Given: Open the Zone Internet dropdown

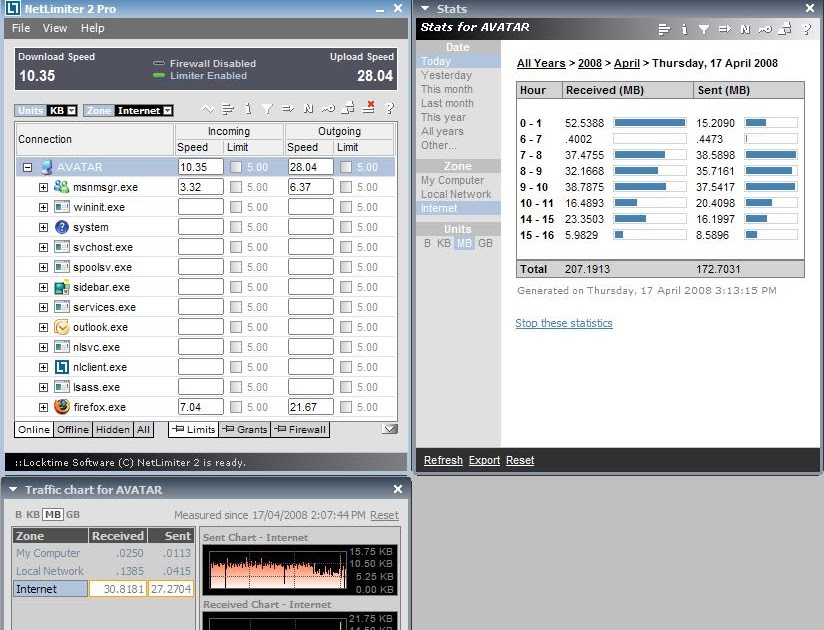Looking at the screenshot, I should [x=168, y=110].
